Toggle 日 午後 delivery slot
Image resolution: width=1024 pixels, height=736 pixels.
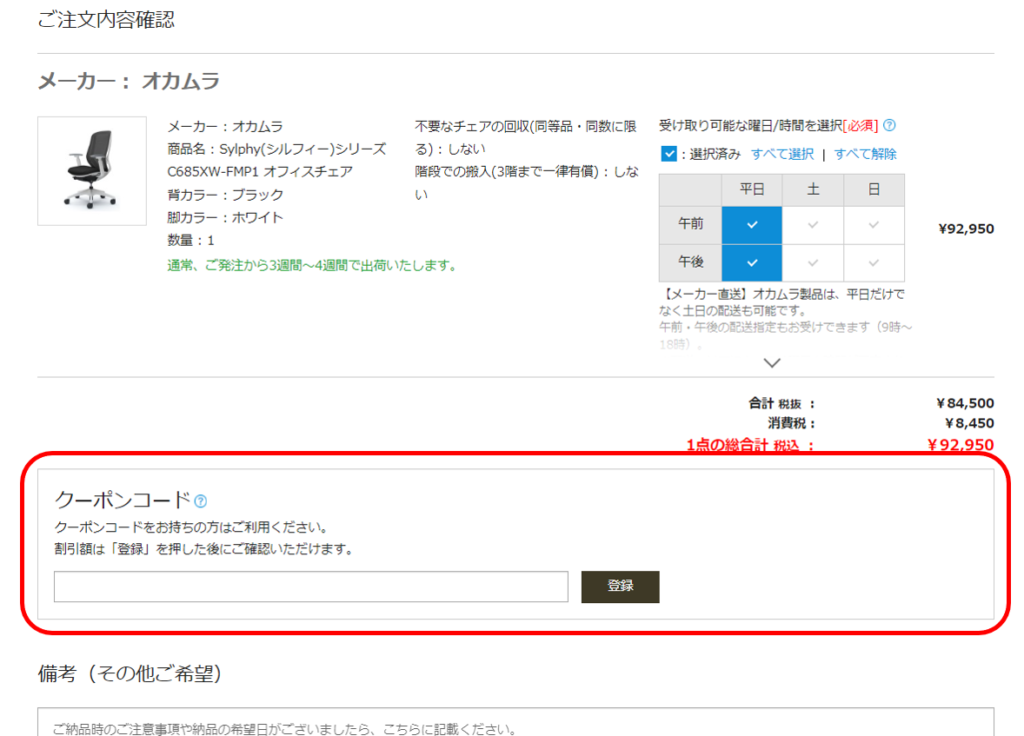(874, 263)
